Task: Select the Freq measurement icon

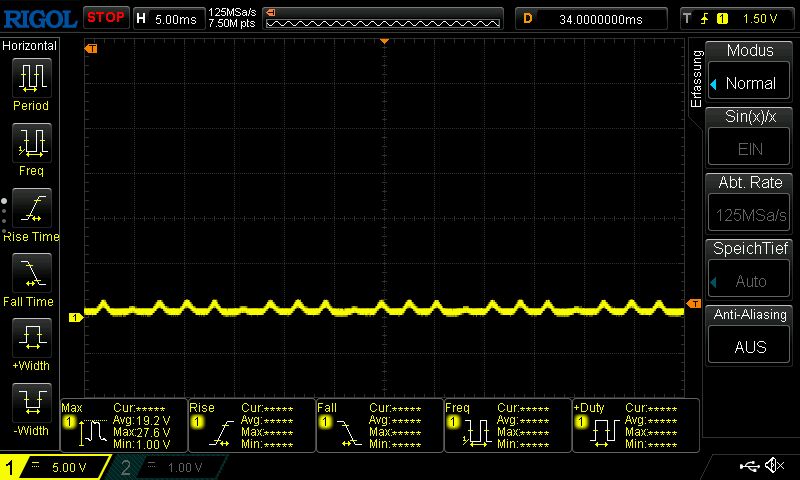Action: [32, 142]
